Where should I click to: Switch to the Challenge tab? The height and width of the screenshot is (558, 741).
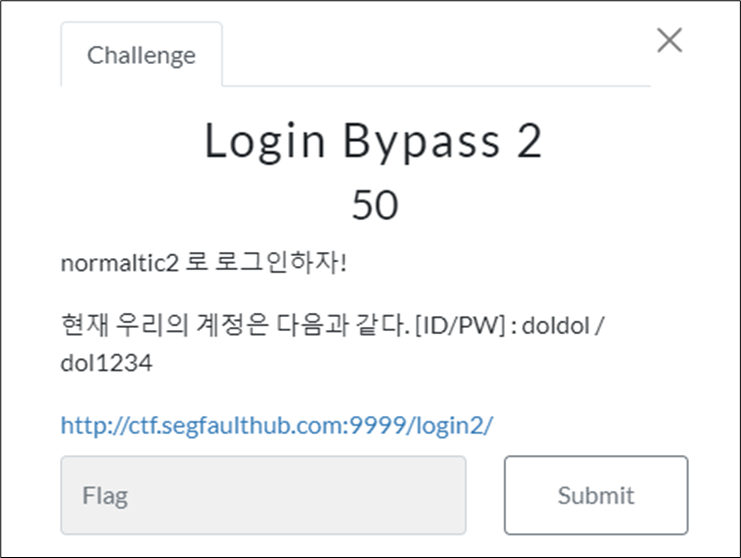(x=141, y=54)
